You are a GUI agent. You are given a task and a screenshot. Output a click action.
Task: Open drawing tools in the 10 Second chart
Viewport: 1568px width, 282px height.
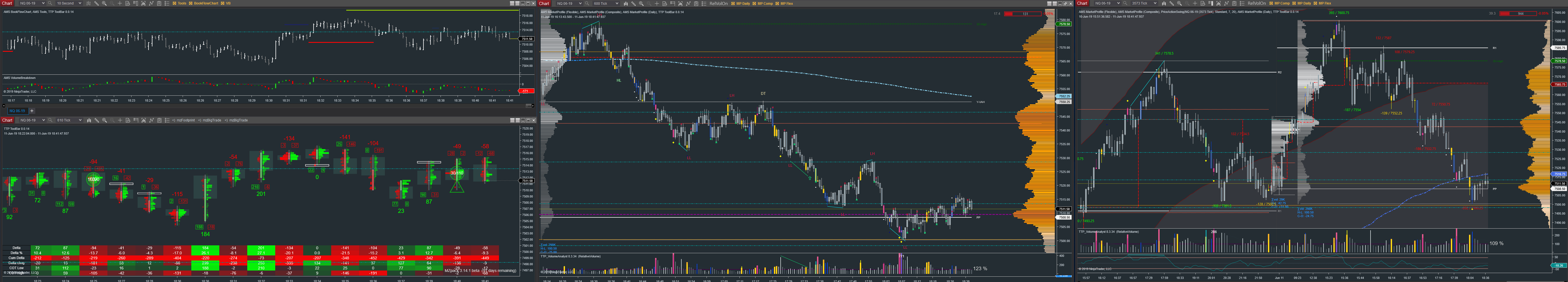tap(96, 3)
